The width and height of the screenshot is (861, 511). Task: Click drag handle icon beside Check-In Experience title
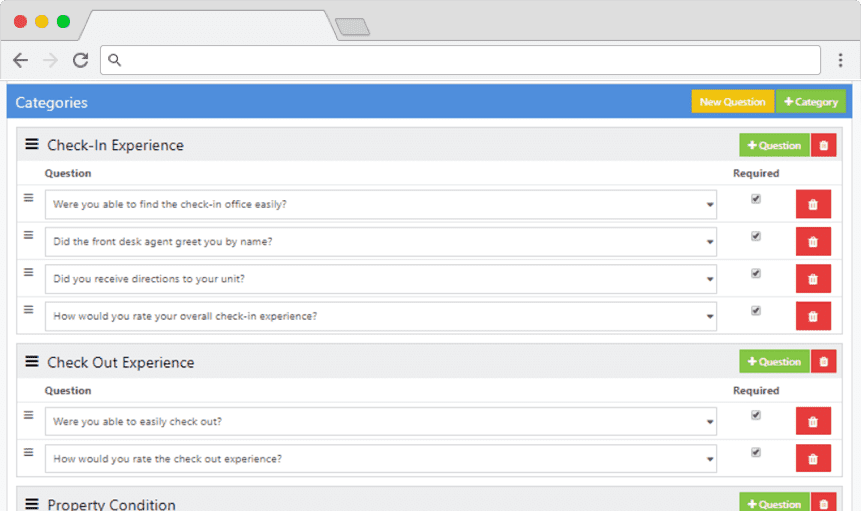click(x=32, y=144)
